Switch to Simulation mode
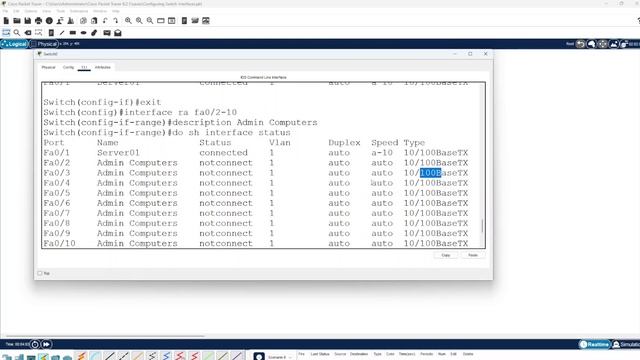 click(x=627, y=344)
